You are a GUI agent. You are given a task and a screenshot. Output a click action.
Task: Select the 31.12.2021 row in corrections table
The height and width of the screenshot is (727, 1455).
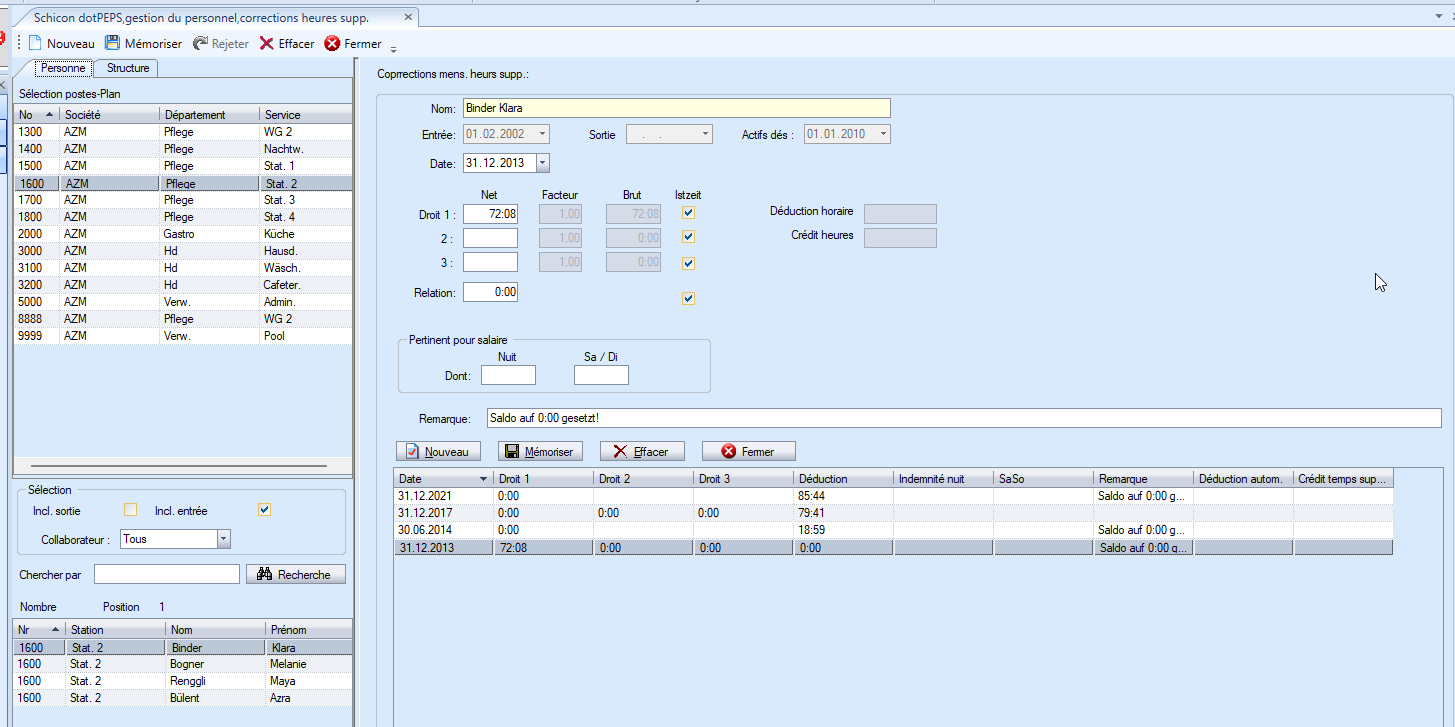pos(444,496)
